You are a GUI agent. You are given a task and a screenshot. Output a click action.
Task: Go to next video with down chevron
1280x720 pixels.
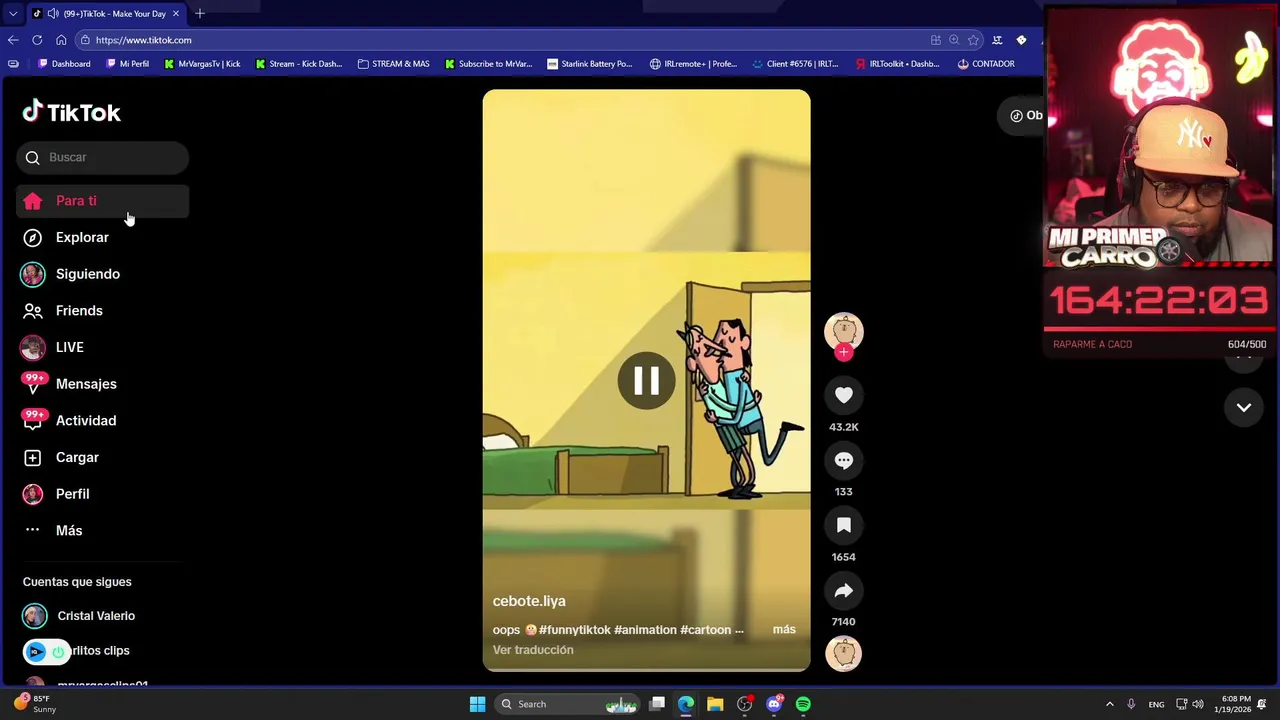pos(1244,407)
